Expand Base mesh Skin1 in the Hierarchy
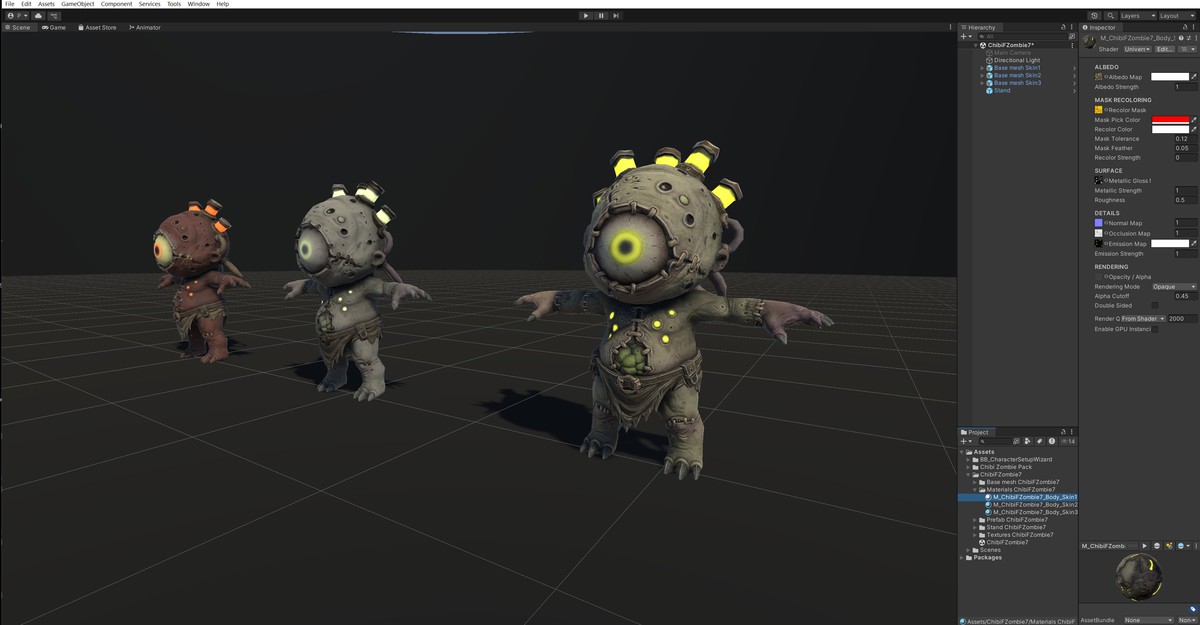 pos(983,68)
